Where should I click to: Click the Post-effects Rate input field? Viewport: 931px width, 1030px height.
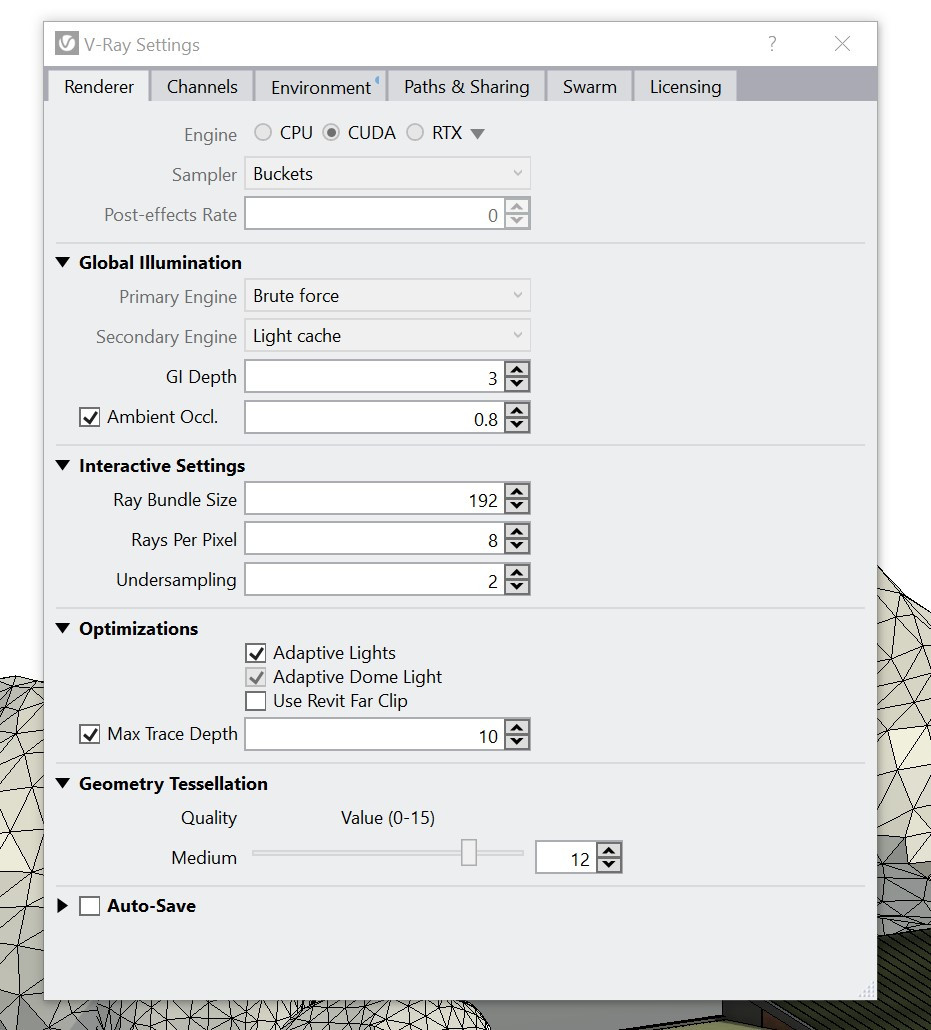pos(375,214)
